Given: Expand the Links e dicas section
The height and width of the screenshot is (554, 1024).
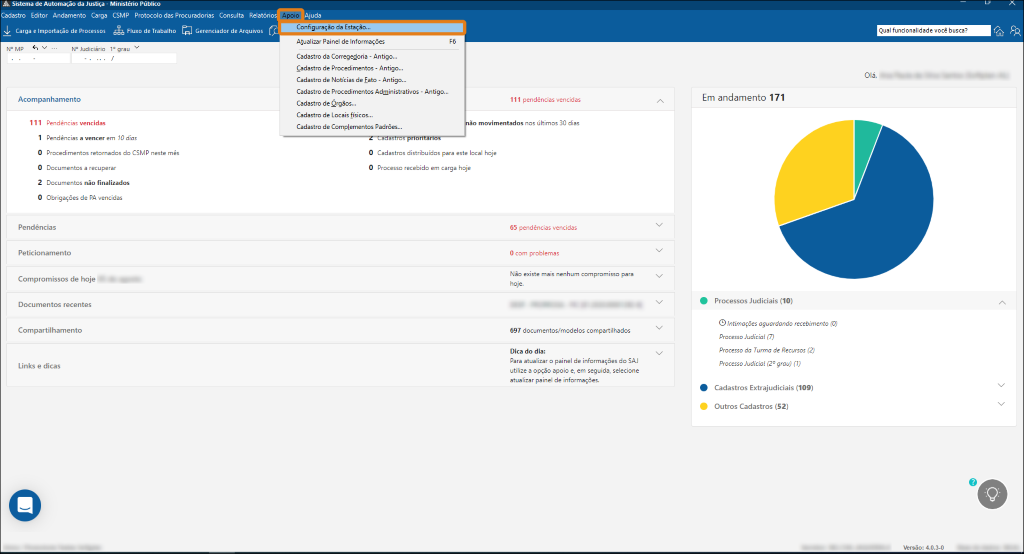Looking at the screenshot, I should tap(659, 353).
